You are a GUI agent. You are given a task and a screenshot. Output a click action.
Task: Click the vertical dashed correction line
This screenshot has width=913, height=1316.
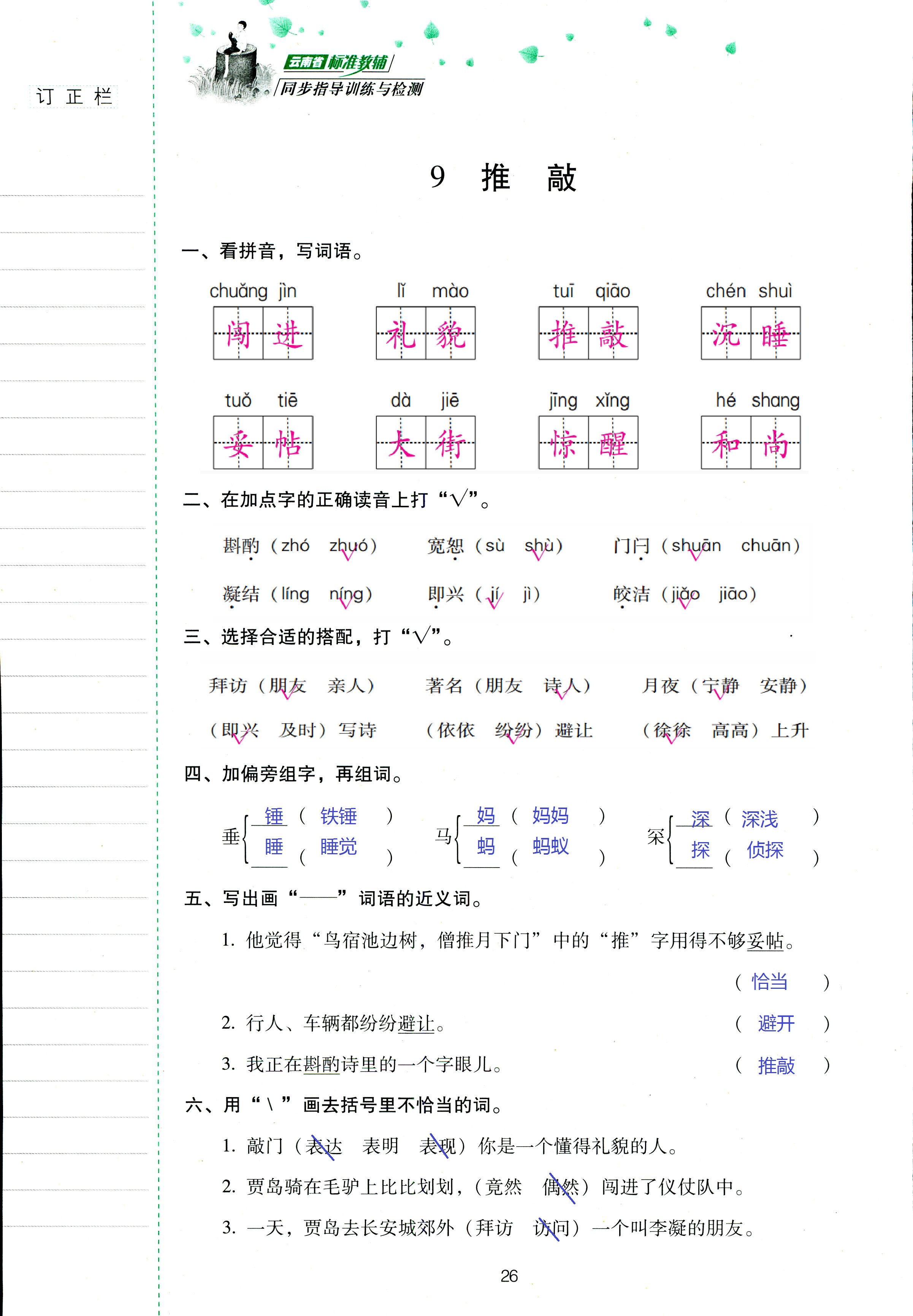pos(155,658)
